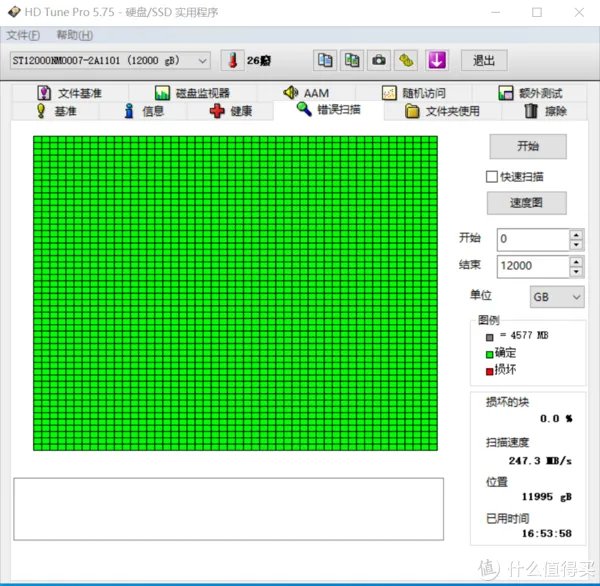Screen dimensions: 600x586
Task: Click the 开始 start scan button
Action: 528,146
